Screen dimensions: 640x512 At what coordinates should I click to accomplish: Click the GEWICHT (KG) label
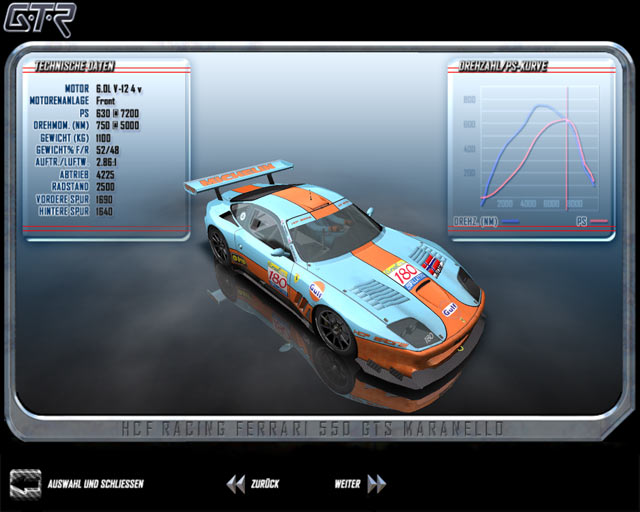tap(64, 138)
